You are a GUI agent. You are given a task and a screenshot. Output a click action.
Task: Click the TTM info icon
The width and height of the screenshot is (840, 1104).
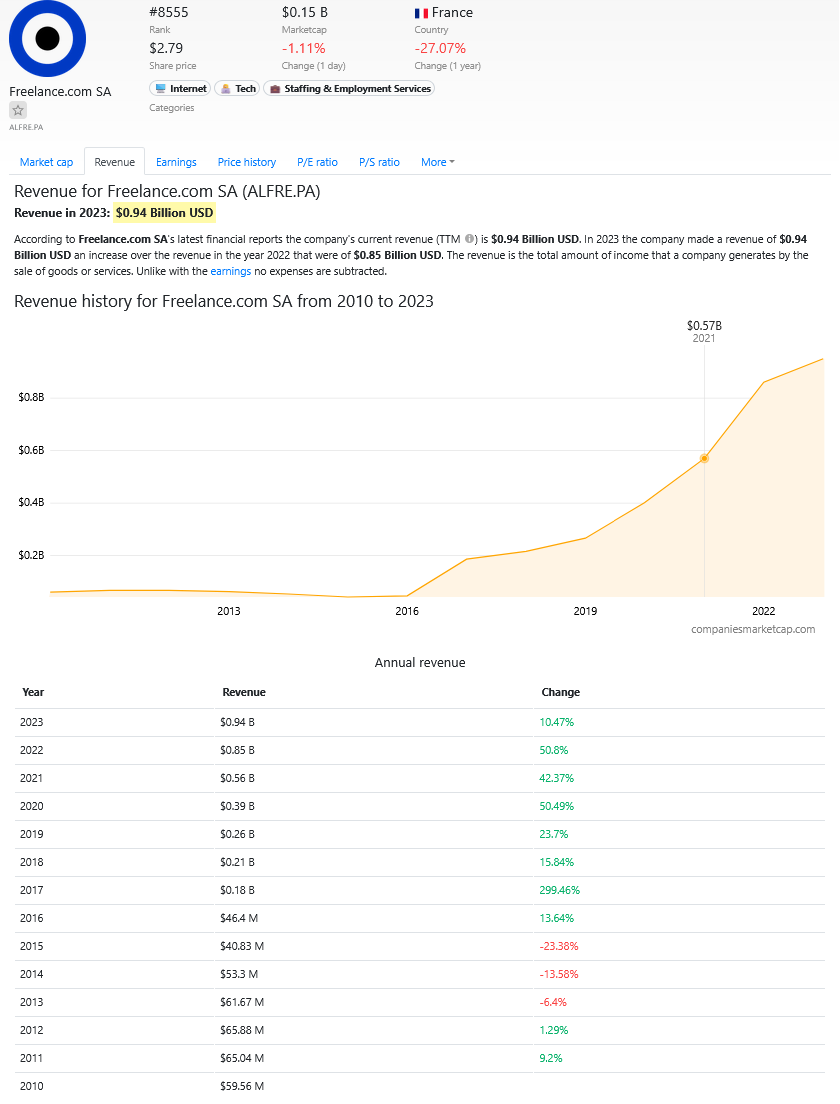click(470, 239)
